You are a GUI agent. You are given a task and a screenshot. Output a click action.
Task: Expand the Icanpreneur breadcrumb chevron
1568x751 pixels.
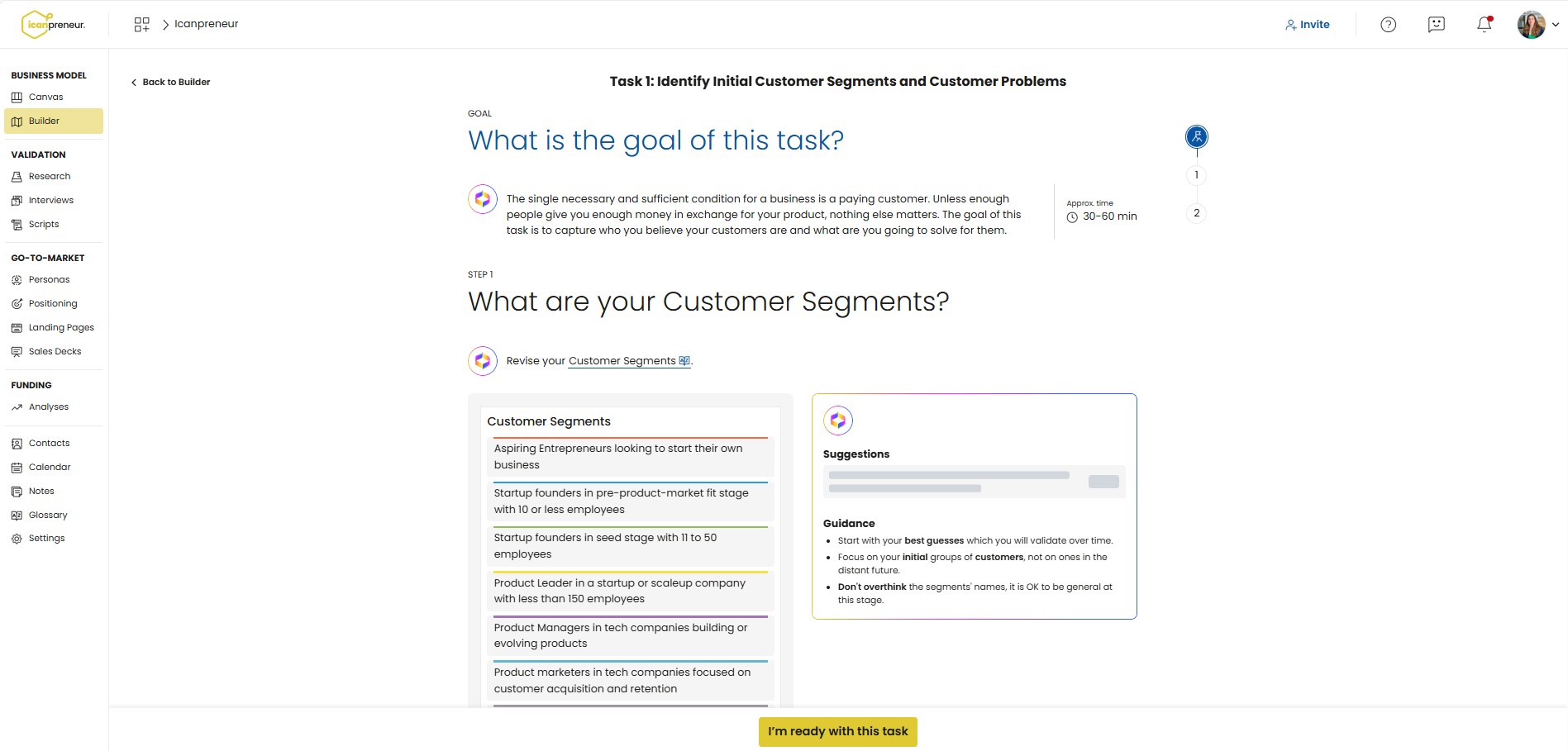165,25
